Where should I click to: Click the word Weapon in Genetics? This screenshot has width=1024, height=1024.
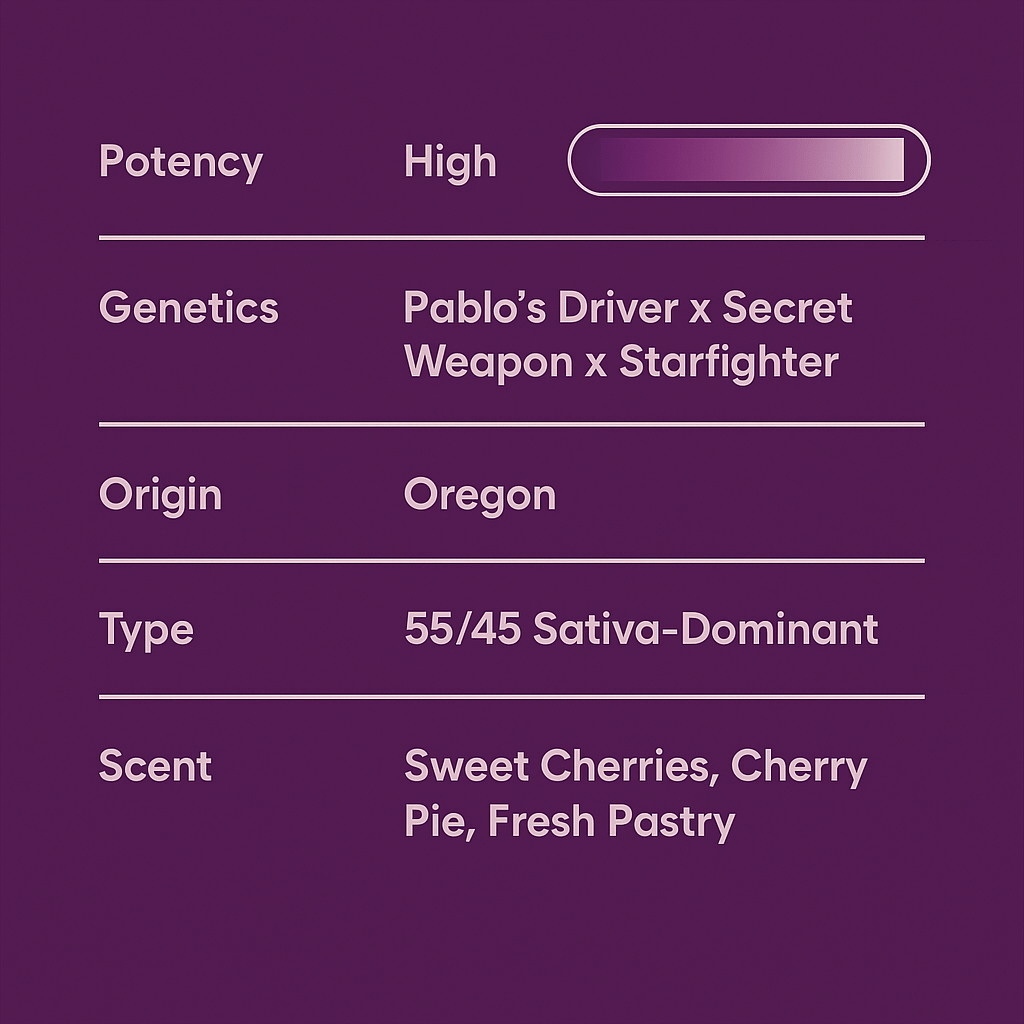(x=489, y=362)
